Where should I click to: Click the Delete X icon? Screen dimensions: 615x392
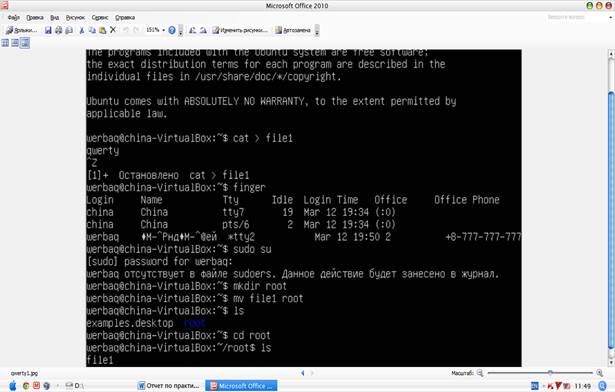(x=113, y=30)
